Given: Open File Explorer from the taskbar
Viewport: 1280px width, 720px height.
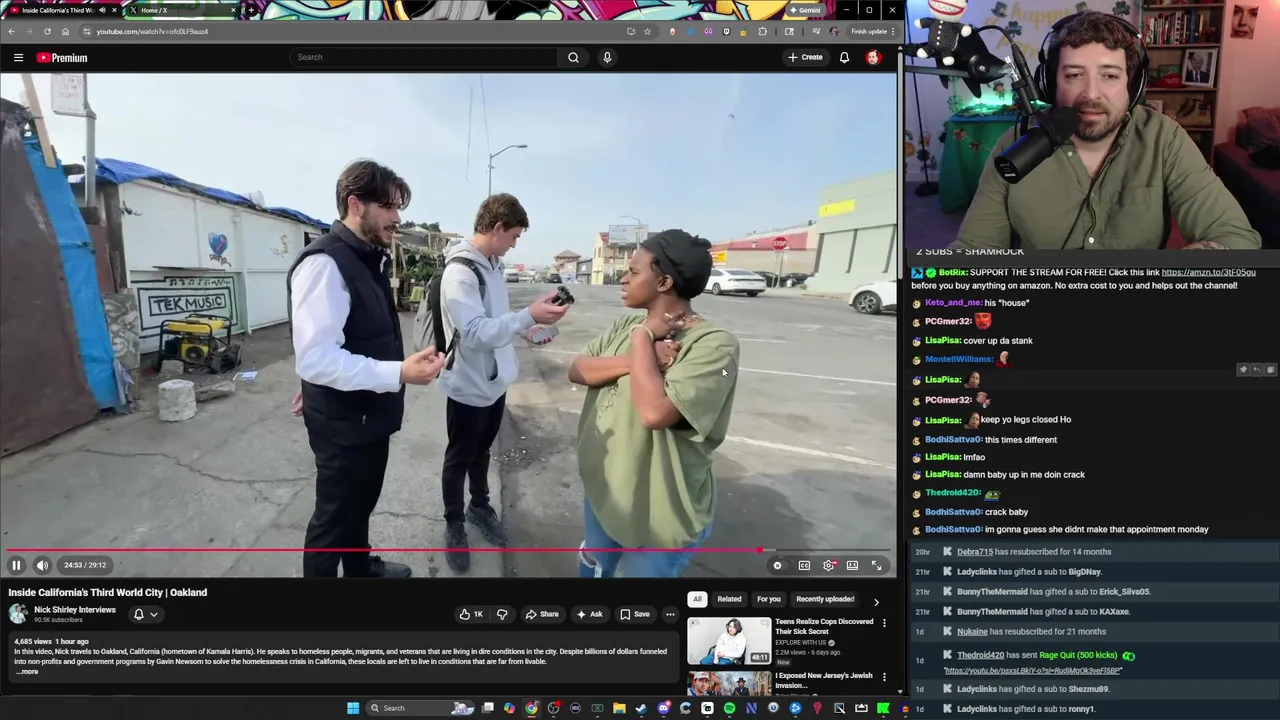Looking at the screenshot, I should pyautogui.click(x=619, y=708).
